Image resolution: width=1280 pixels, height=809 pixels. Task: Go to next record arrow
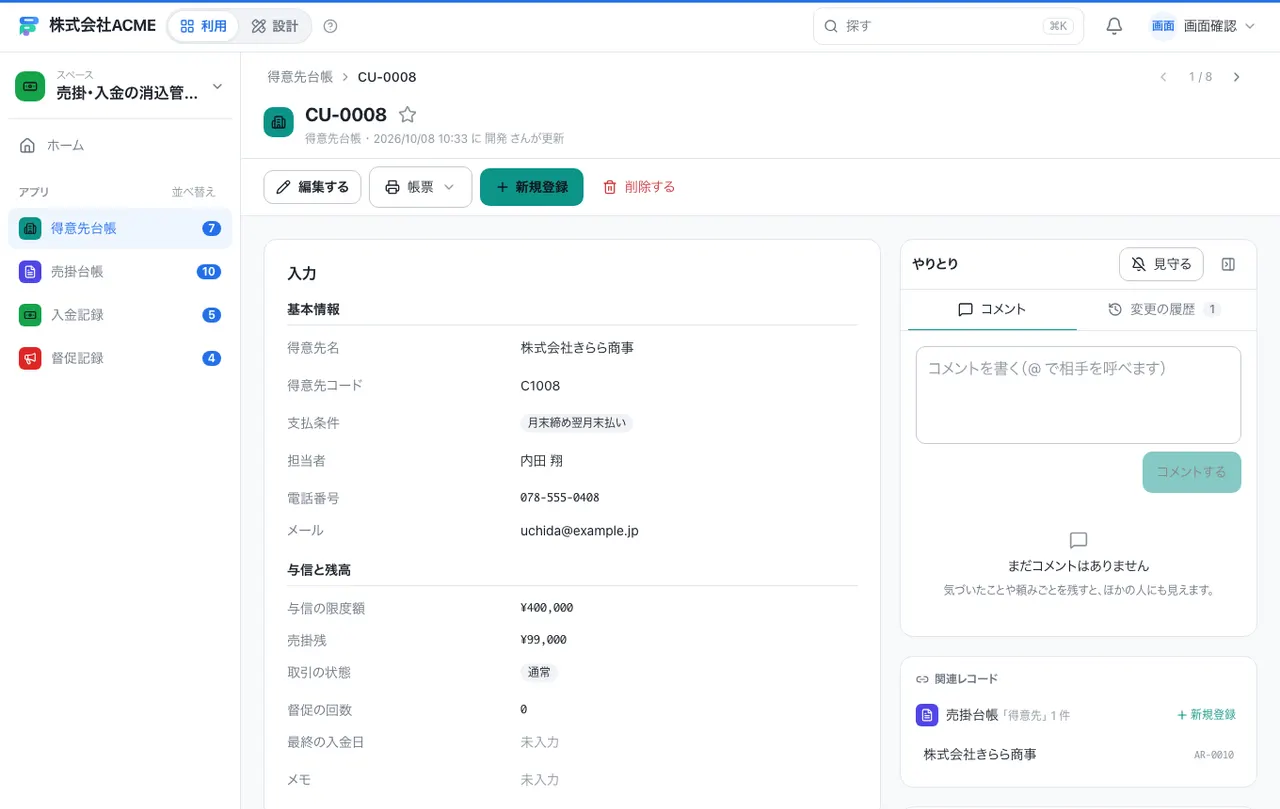[1237, 77]
